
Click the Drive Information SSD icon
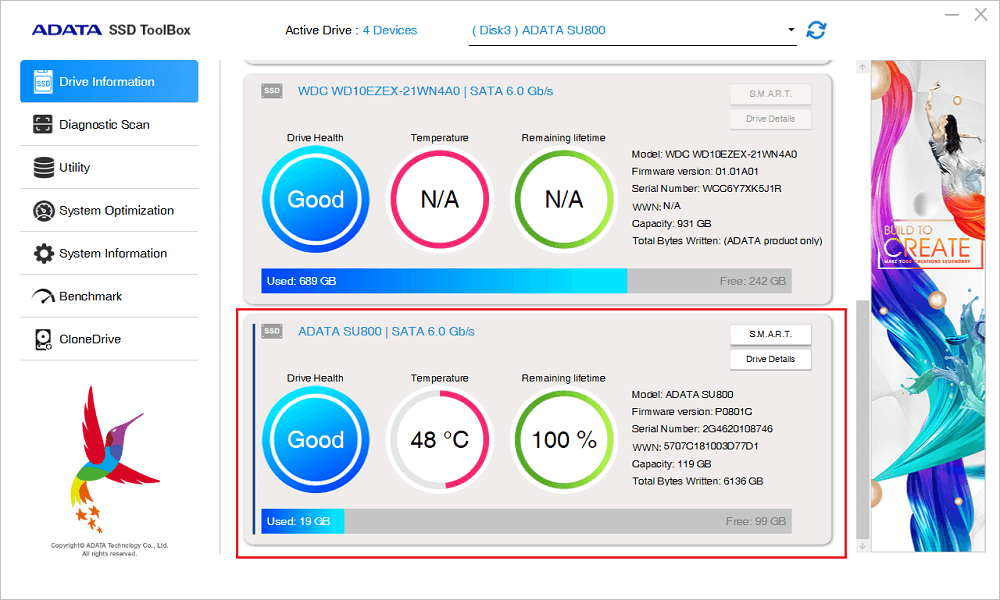(x=43, y=82)
